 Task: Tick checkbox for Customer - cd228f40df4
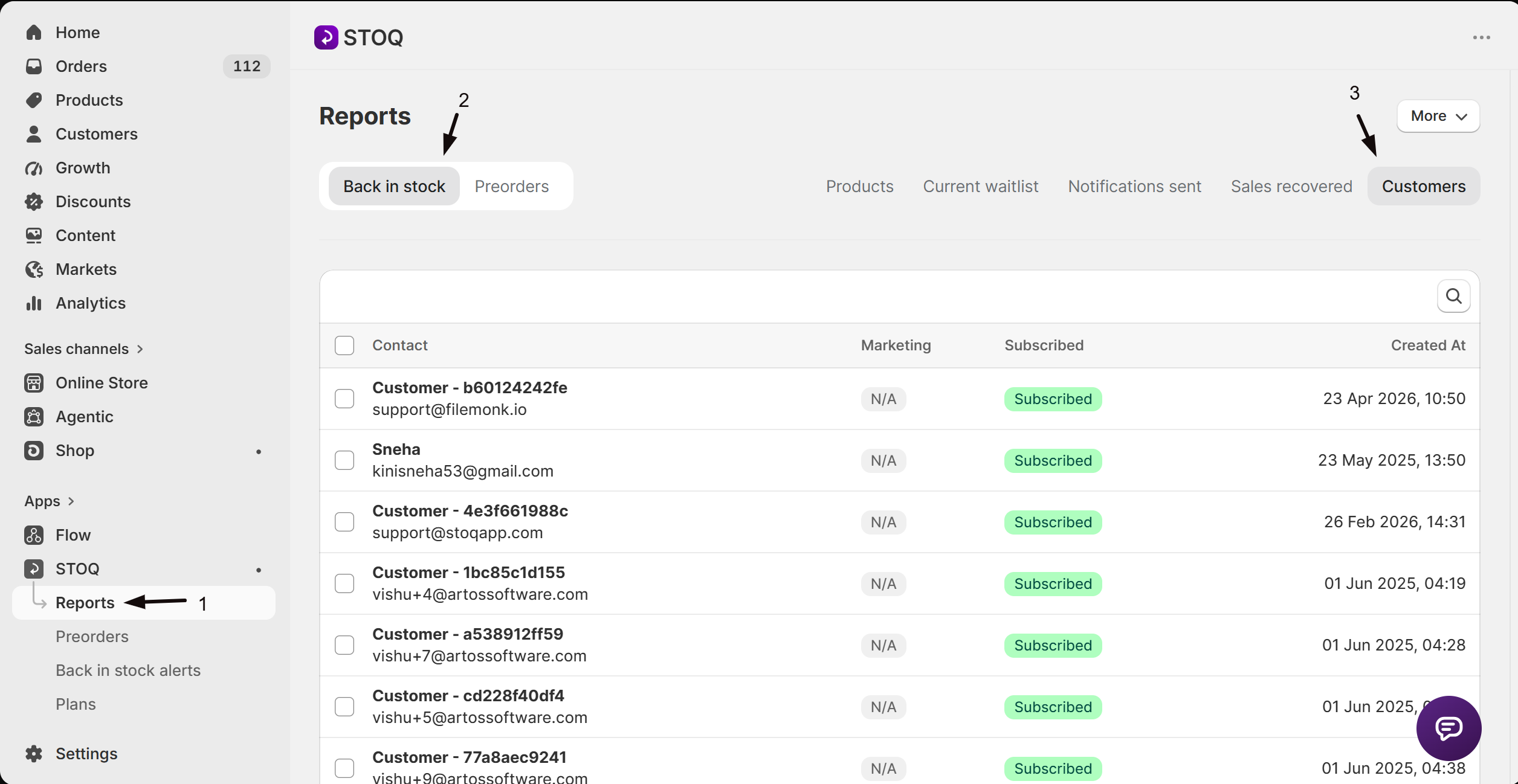tap(344, 707)
